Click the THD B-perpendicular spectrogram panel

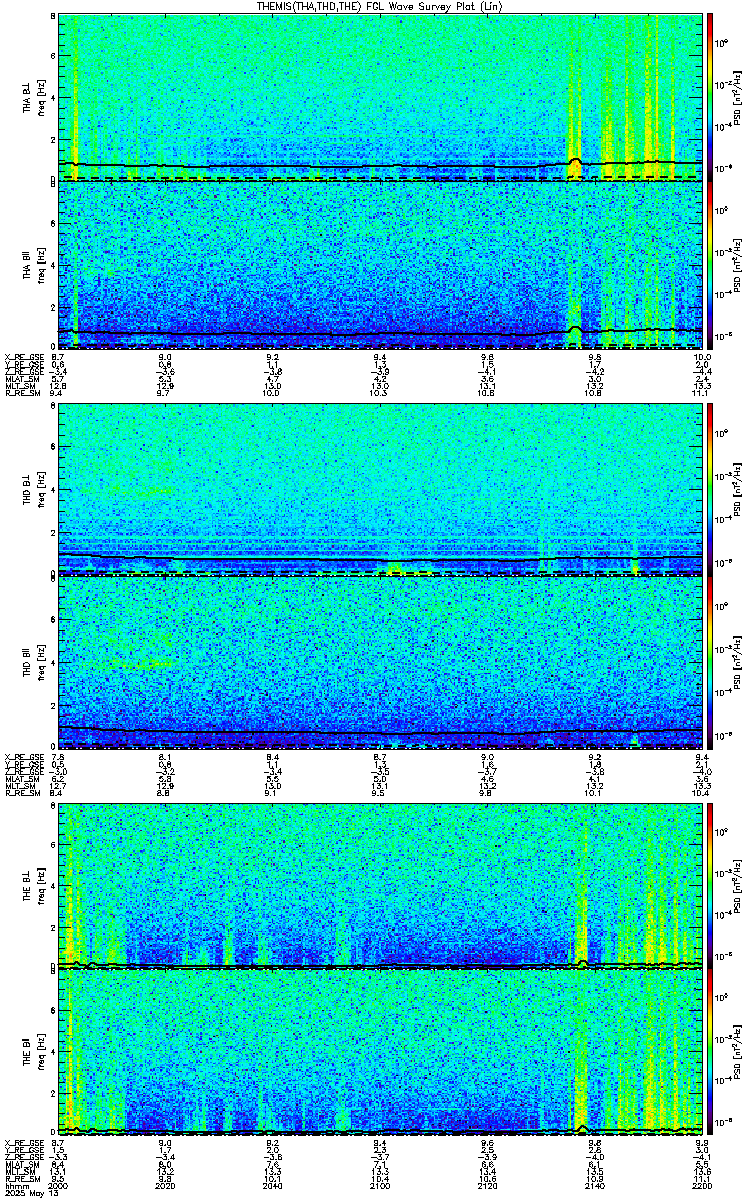point(380,491)
